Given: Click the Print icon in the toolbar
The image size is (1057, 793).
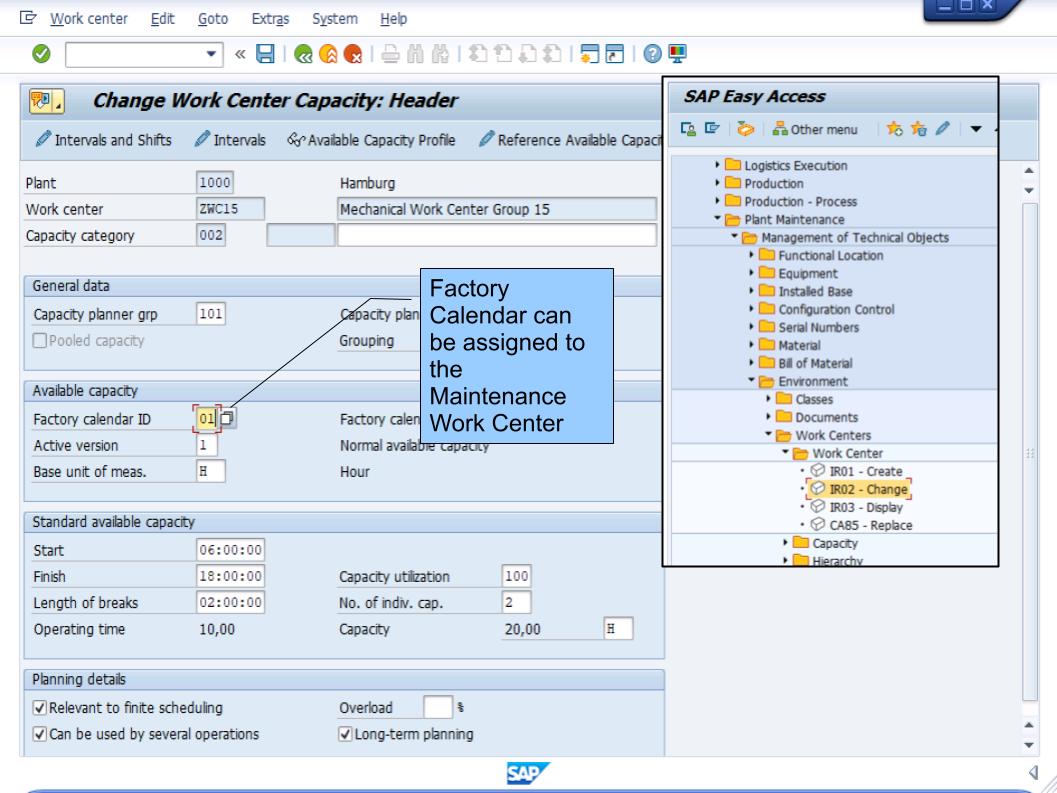Looking at the screenshot, I should pos(390,54).
